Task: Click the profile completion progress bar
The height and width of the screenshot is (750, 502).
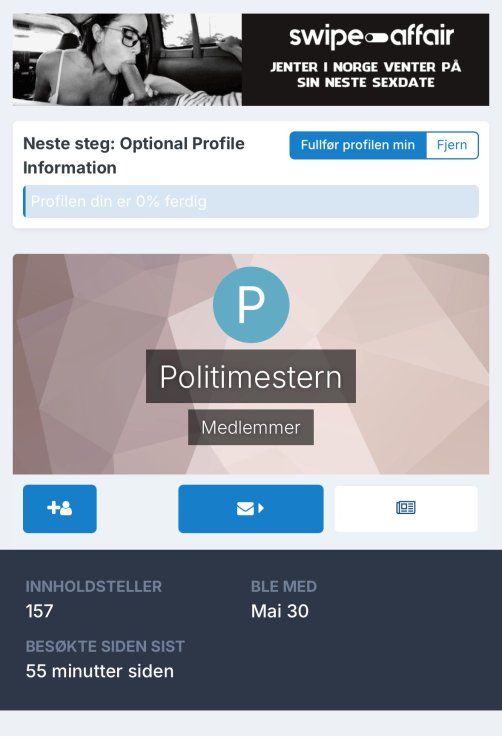Action: pos(251,201)
